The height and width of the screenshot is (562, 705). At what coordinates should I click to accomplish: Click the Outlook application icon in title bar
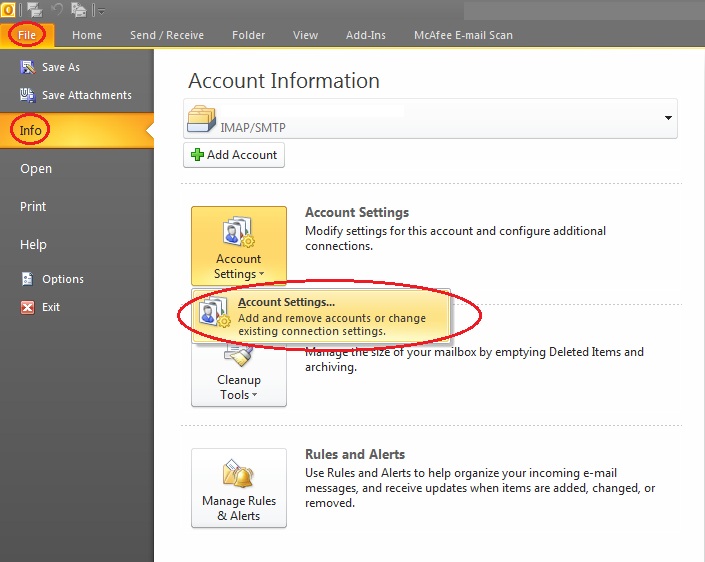(x=8, y=9)
